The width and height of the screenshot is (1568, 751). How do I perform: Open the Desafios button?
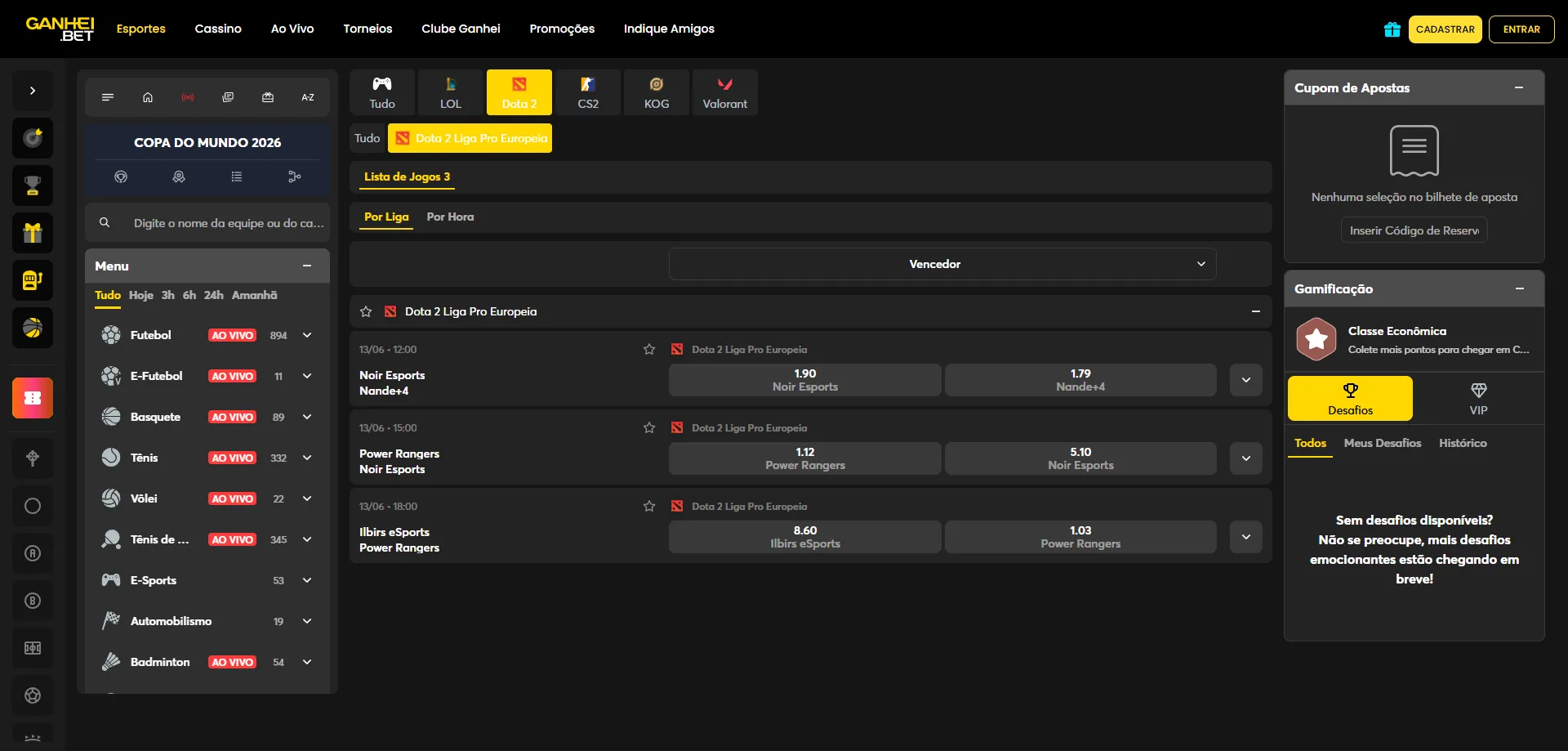(x=1350, y=399)
